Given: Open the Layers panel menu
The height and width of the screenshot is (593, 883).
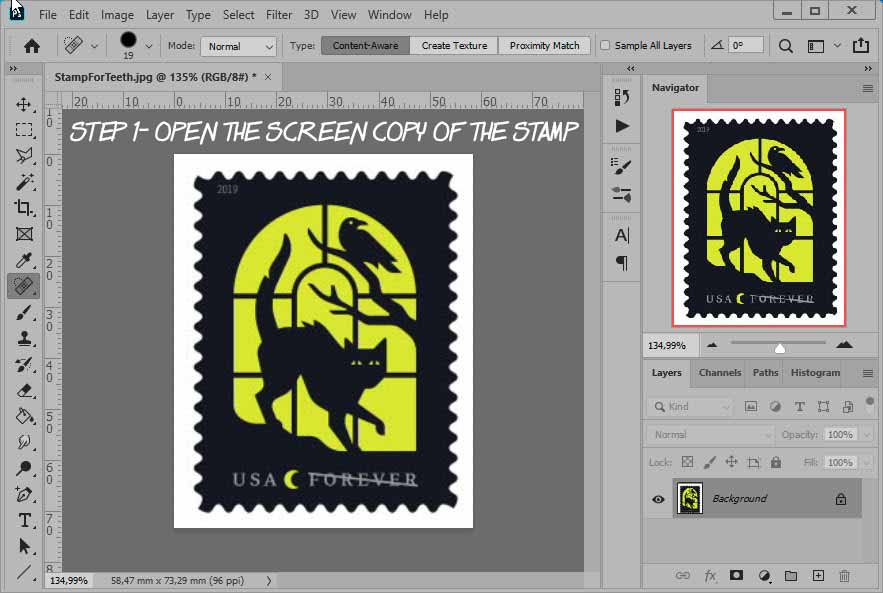Looking at the screenshot, I should tap(868, 373).
